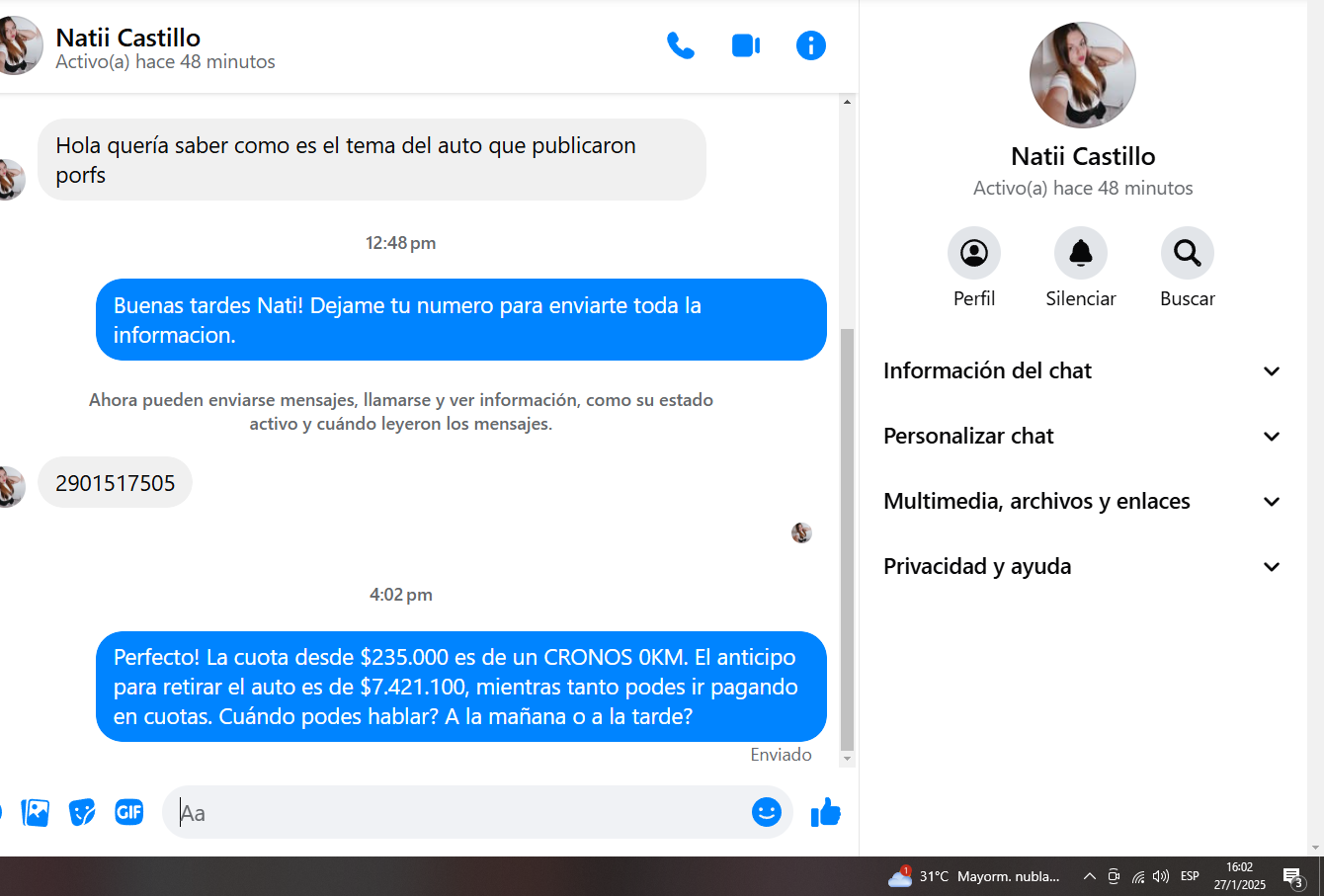This screenshot has width=1324, height=896.
Task: Open the volume control in tray
Action: [1162, 876]
